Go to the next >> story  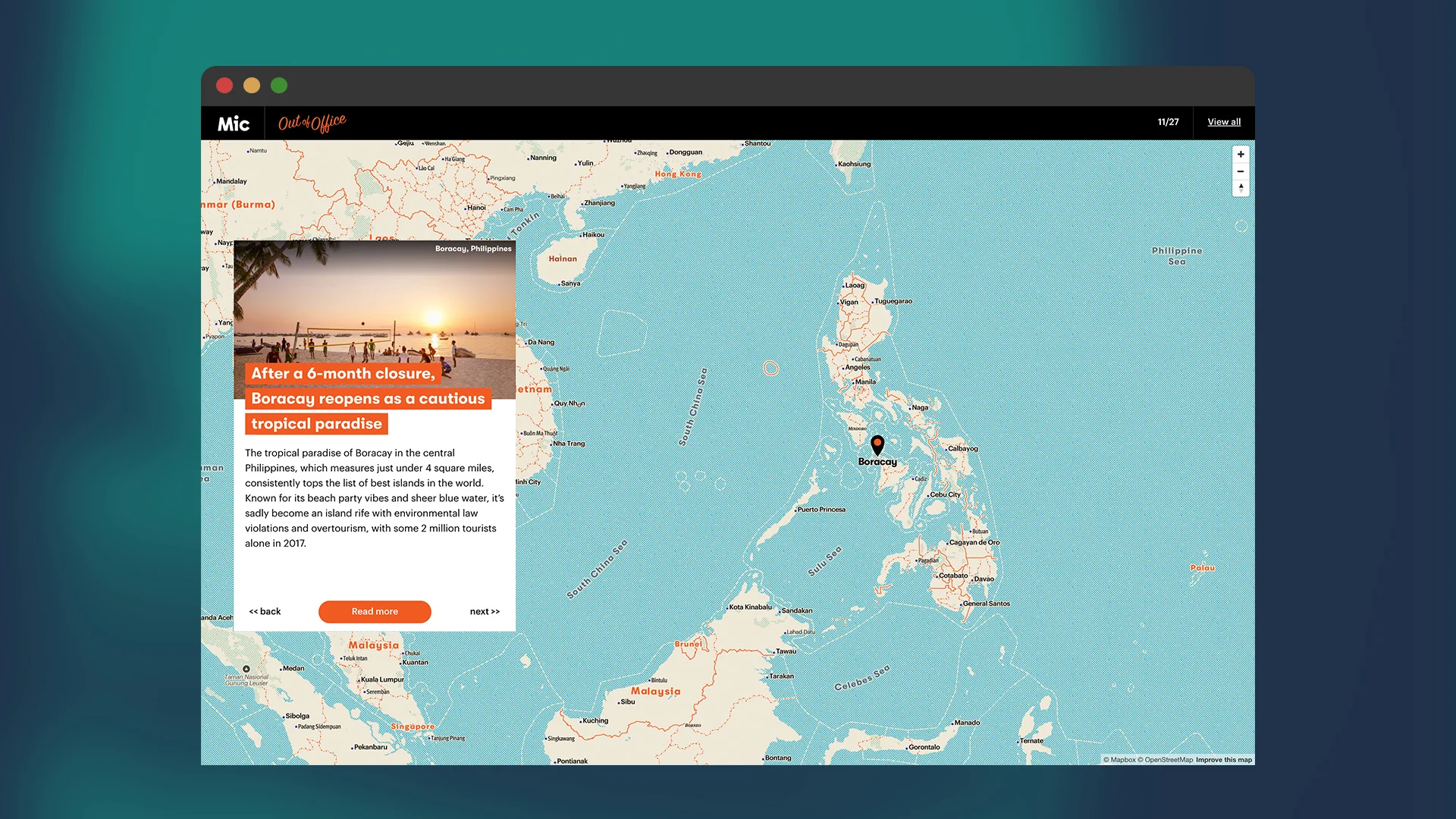[x=485, y=612]
